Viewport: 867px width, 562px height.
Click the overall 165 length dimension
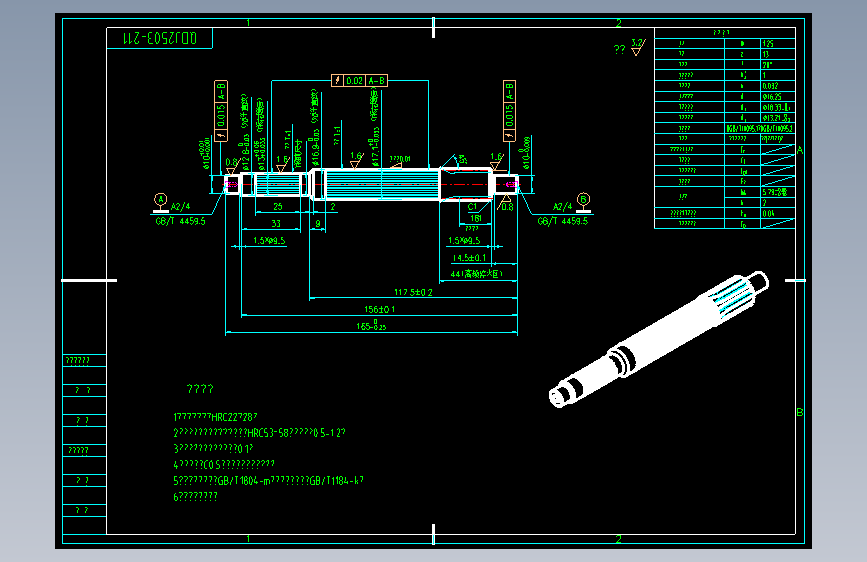click(x=372, y=325)
